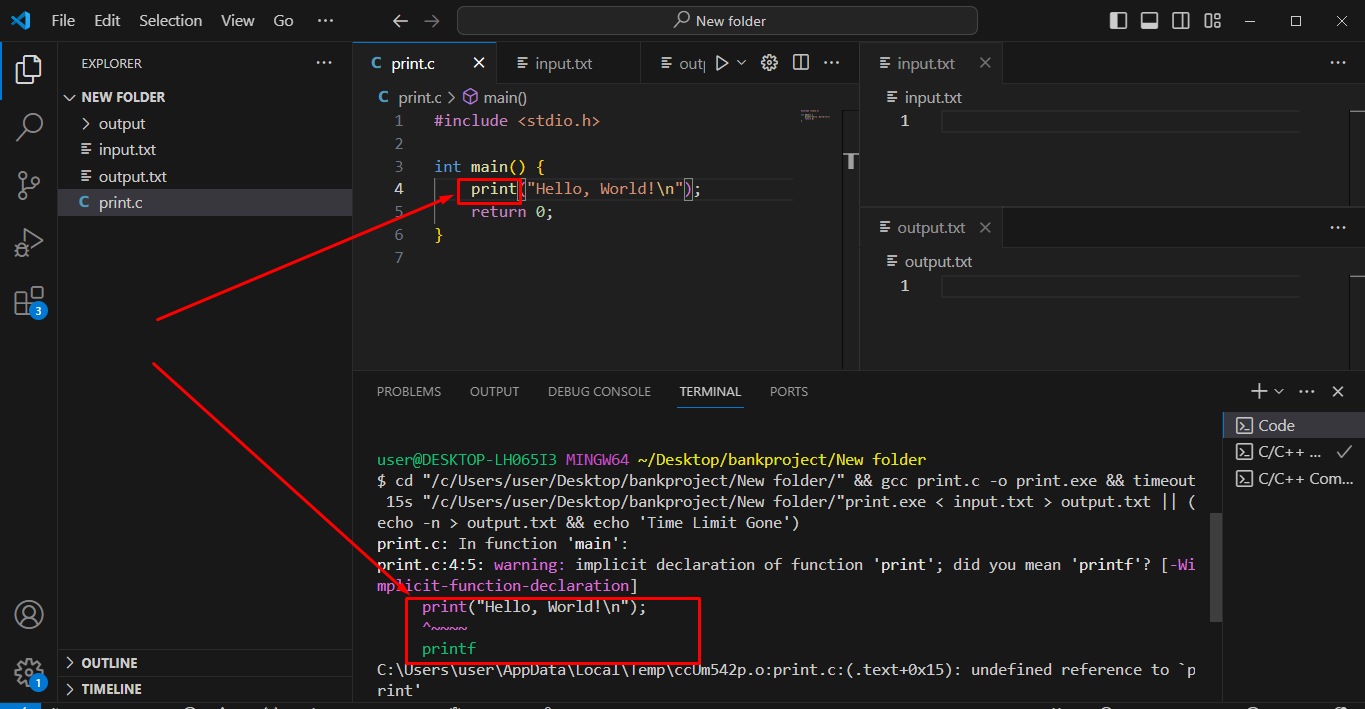Image resolution: width=1365 pixels, height=709 pixels.
Task: Open the Selection menu
Action: click(x=170, y=21)
